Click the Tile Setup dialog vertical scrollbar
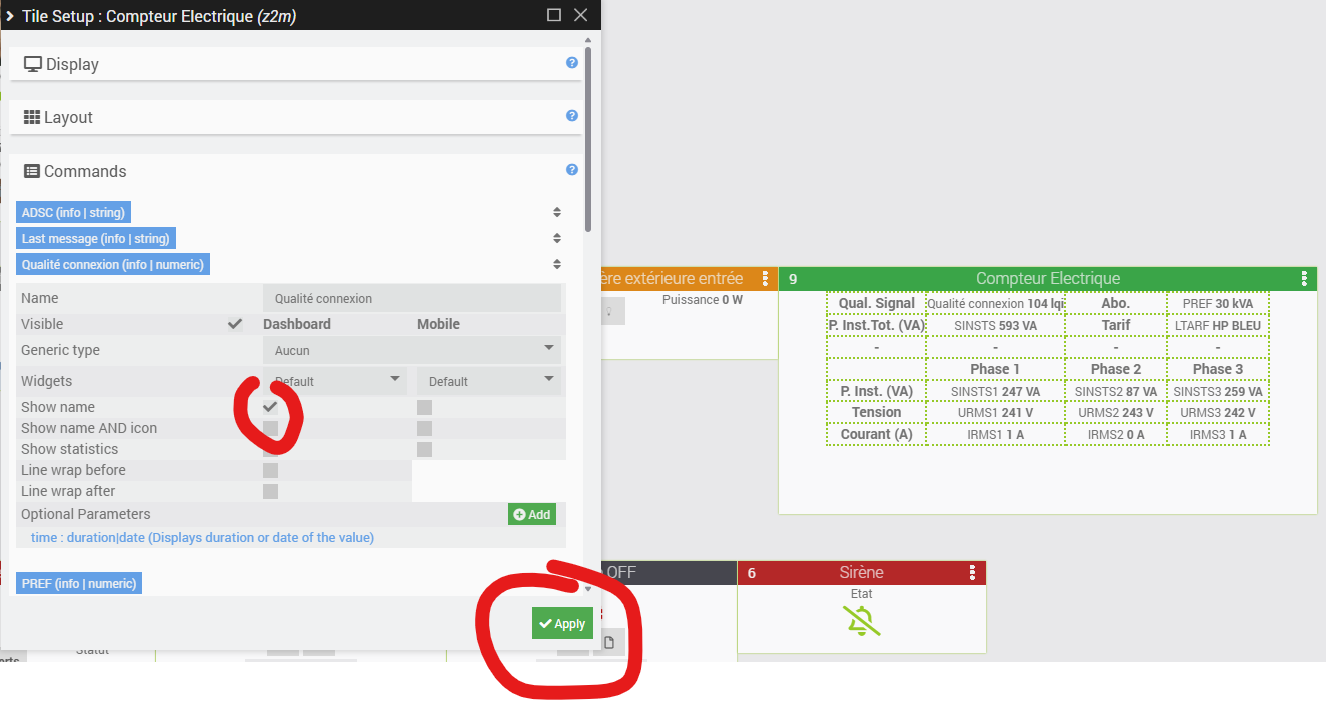The width and height of the screenshot is (1326, 701). [x=588, y=140]
